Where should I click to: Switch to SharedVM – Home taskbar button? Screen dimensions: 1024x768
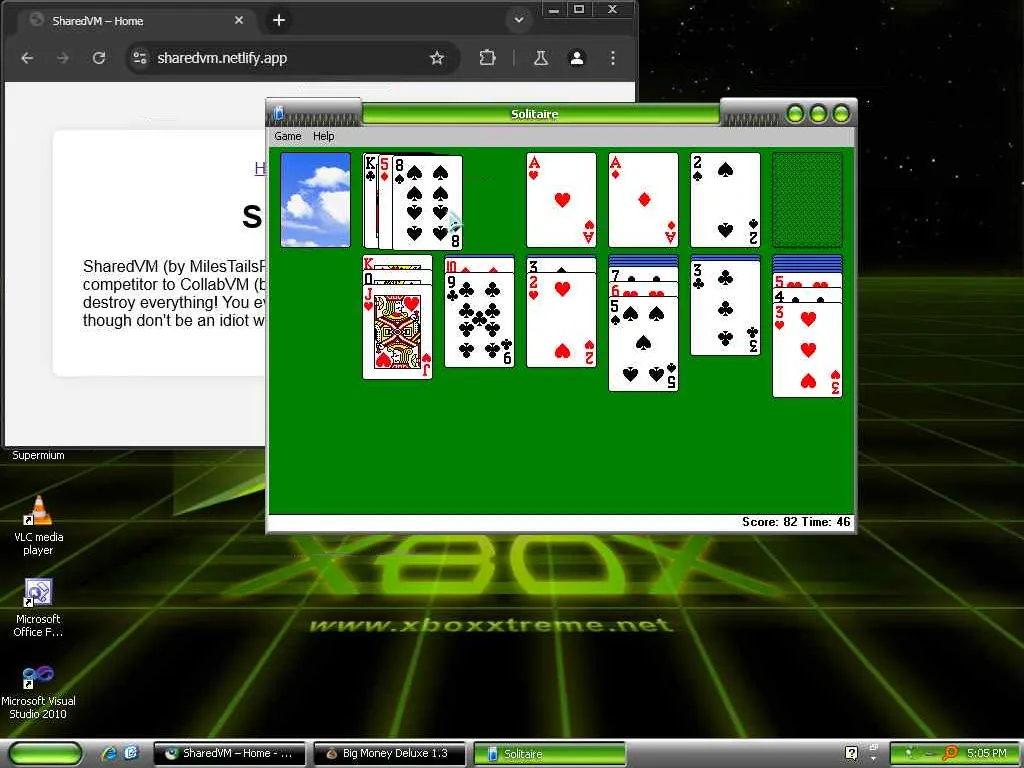[x=229, y=754]
